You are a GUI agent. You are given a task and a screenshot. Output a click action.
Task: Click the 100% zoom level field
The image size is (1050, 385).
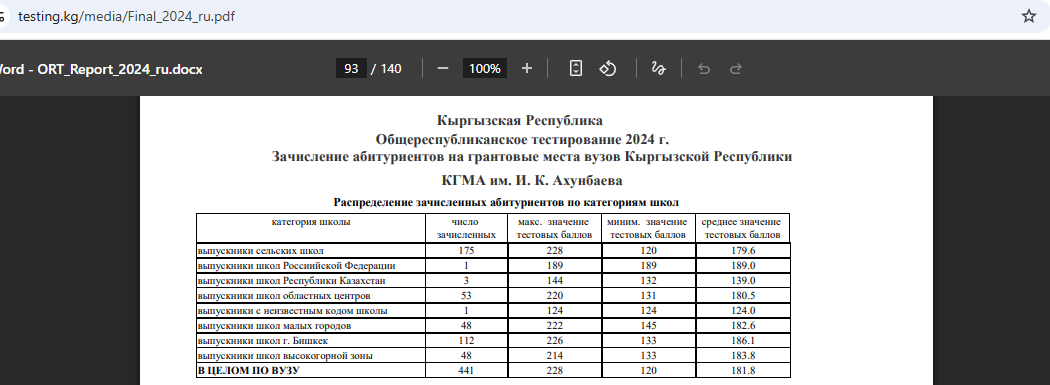coord(485,68)
